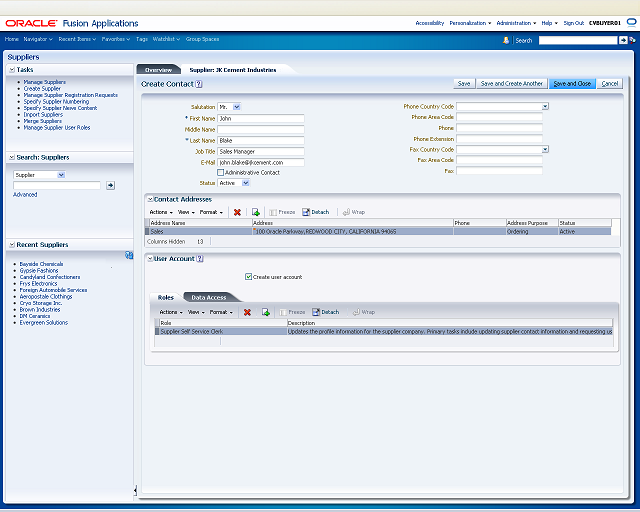Uncheck Create user account checkbox

pyautogui.click(x=248, y=277)
